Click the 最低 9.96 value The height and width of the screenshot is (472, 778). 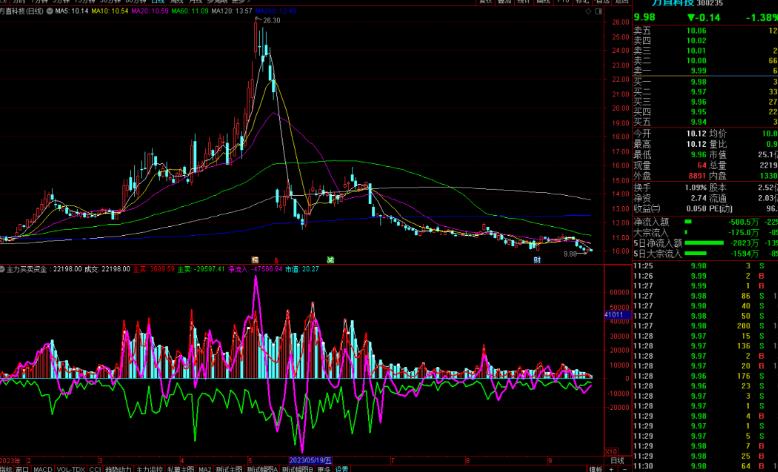699,155
